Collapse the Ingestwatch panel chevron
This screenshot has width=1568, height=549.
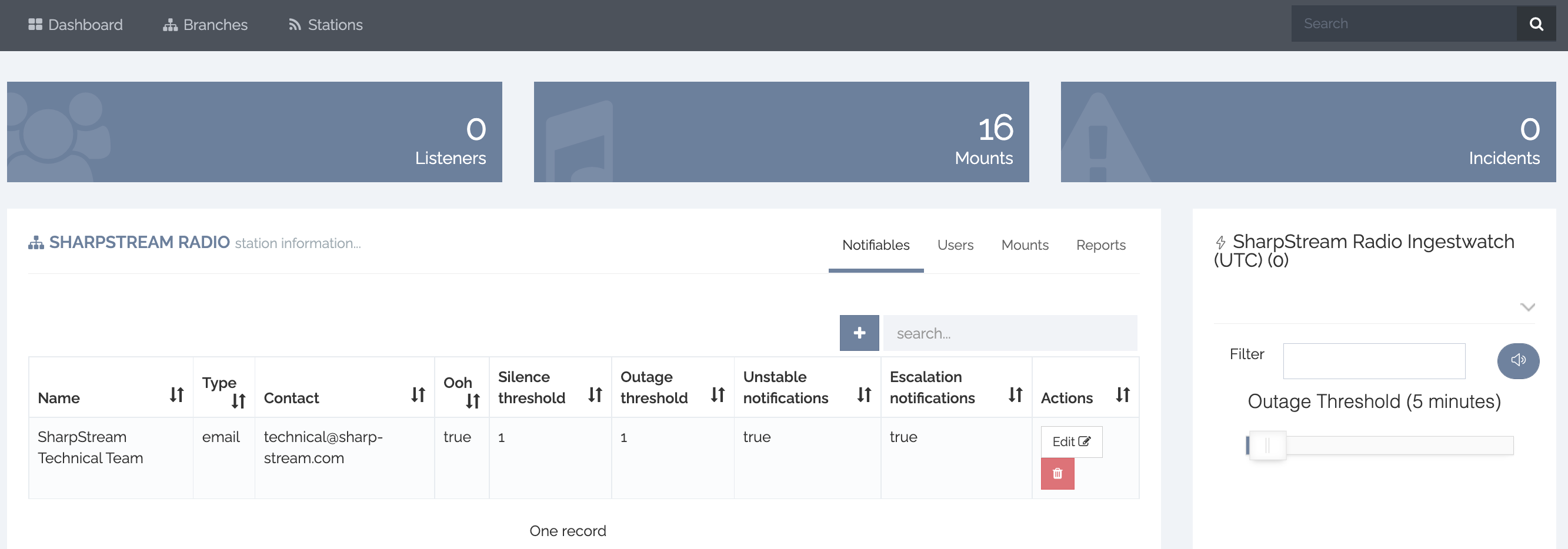click(x=1527, y=307)
